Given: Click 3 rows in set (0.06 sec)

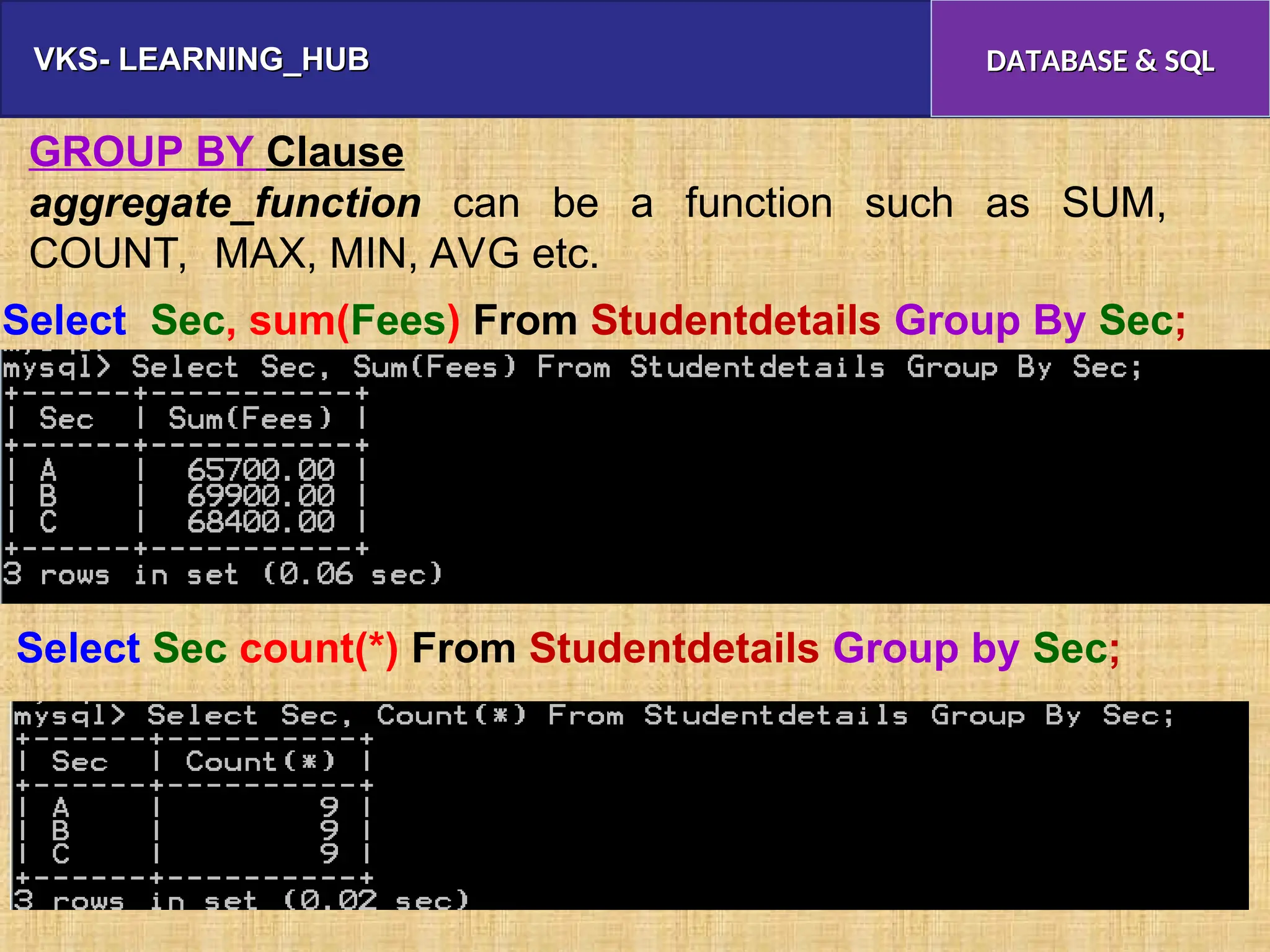Looking at the screenshot, I should coord(223,574).
